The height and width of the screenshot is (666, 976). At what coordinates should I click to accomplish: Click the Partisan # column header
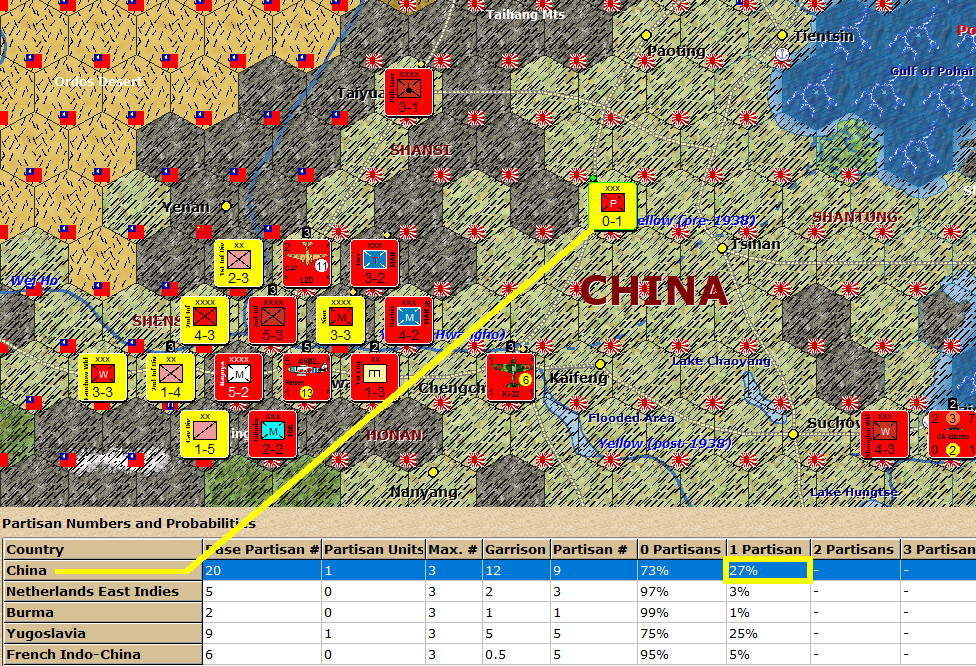click(x=594, y=550)
